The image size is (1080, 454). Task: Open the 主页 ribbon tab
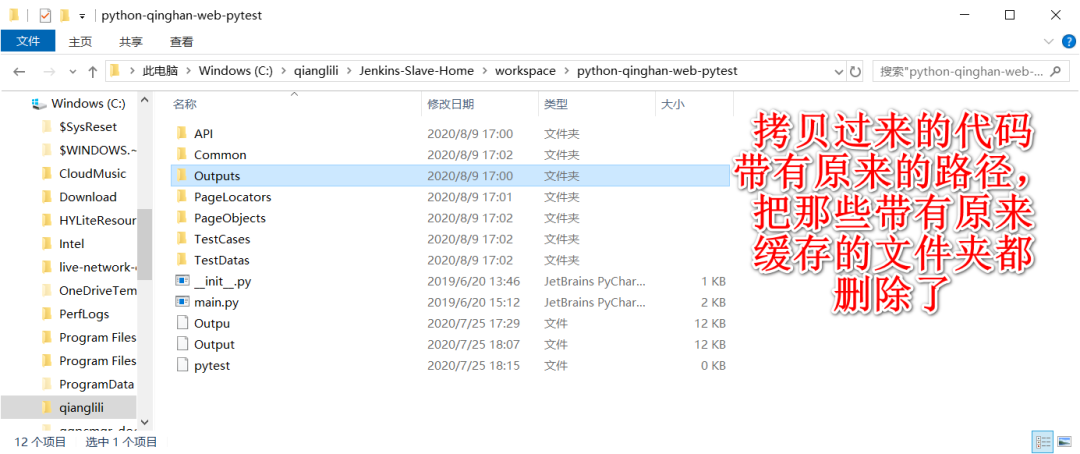[80, 41]
